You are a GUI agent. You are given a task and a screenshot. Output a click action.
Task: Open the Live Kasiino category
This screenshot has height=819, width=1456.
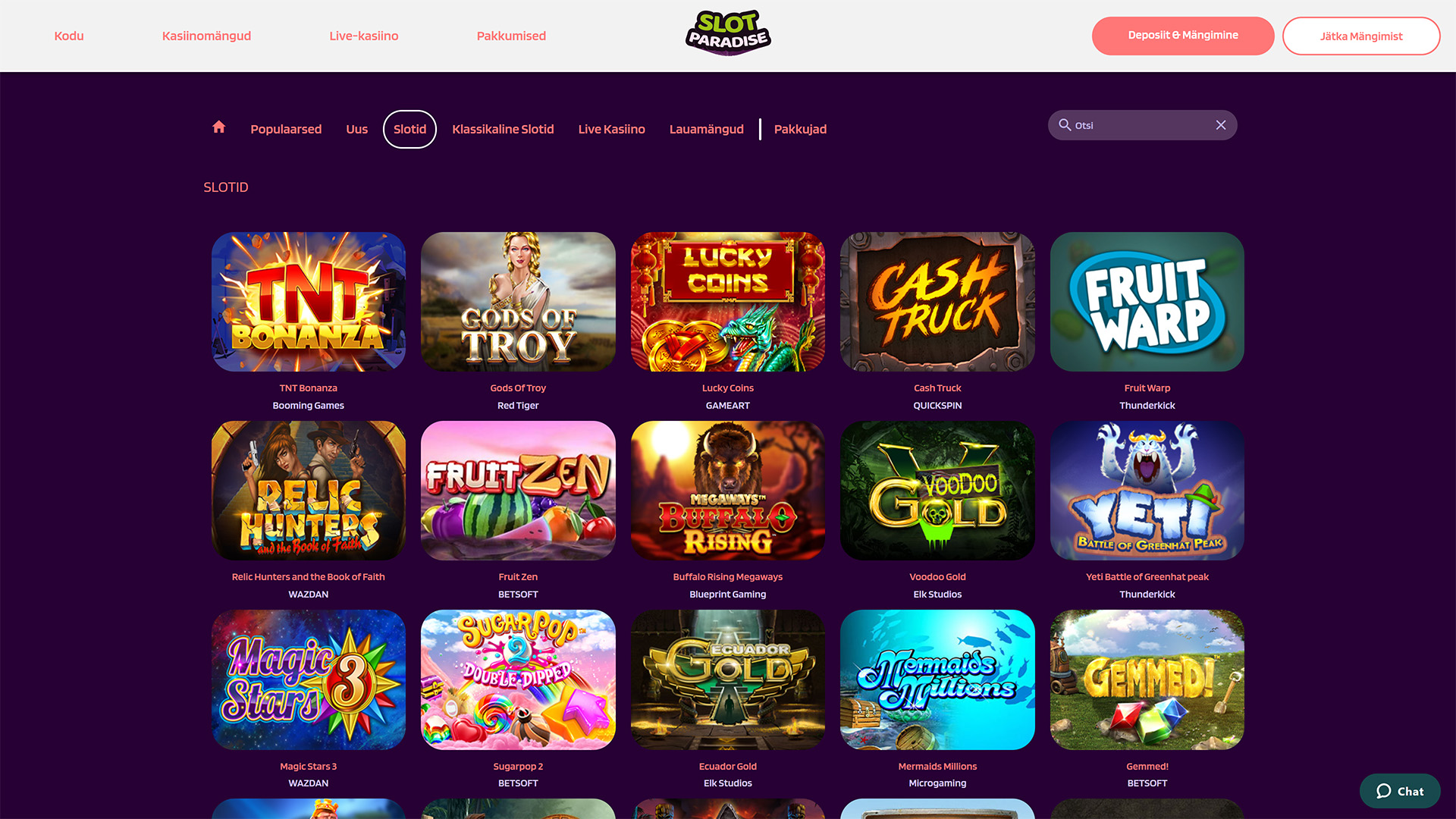click(x=611, y=129)
